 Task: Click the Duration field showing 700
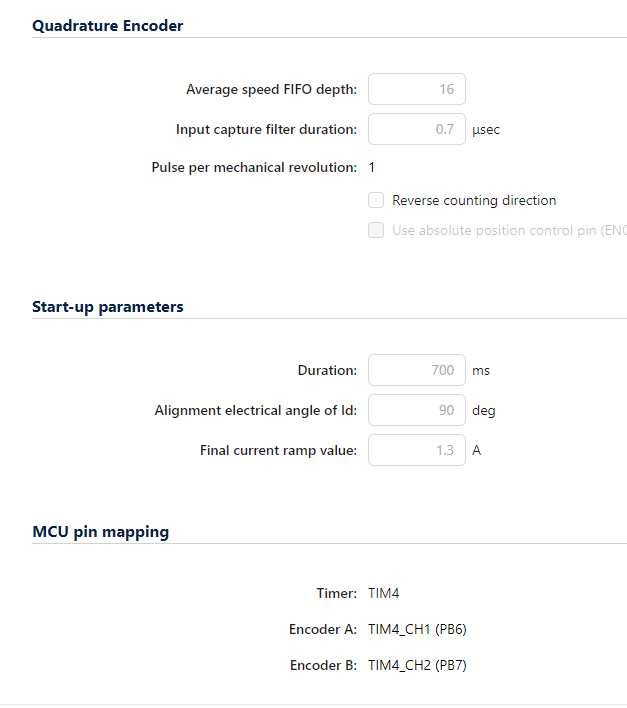pyautogui.click(x=416, y=370)
